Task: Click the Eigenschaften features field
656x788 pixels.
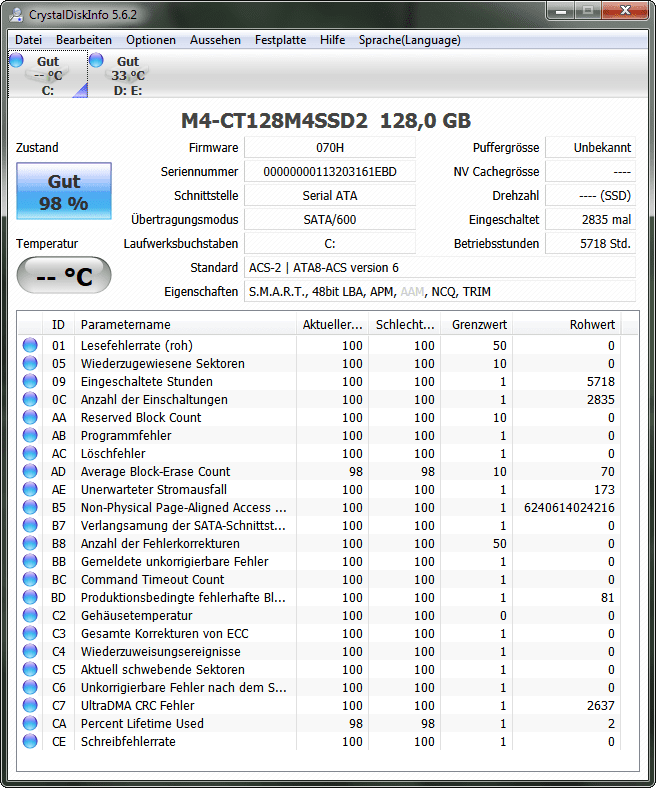Action: click(440, 291)
